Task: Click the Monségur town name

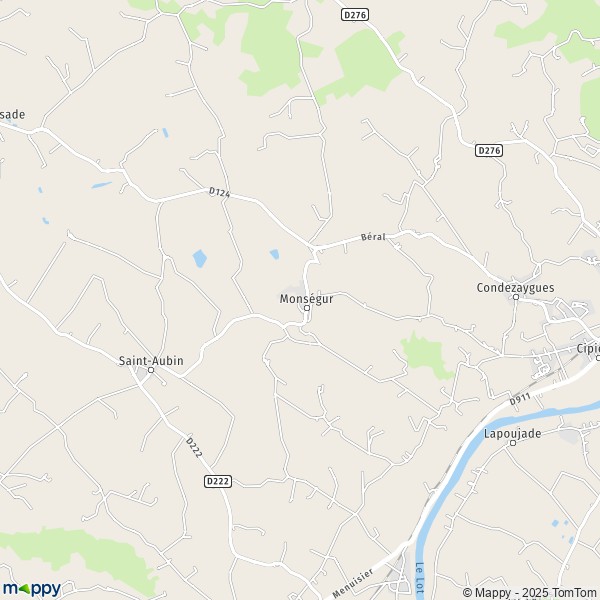Action: 306,299
